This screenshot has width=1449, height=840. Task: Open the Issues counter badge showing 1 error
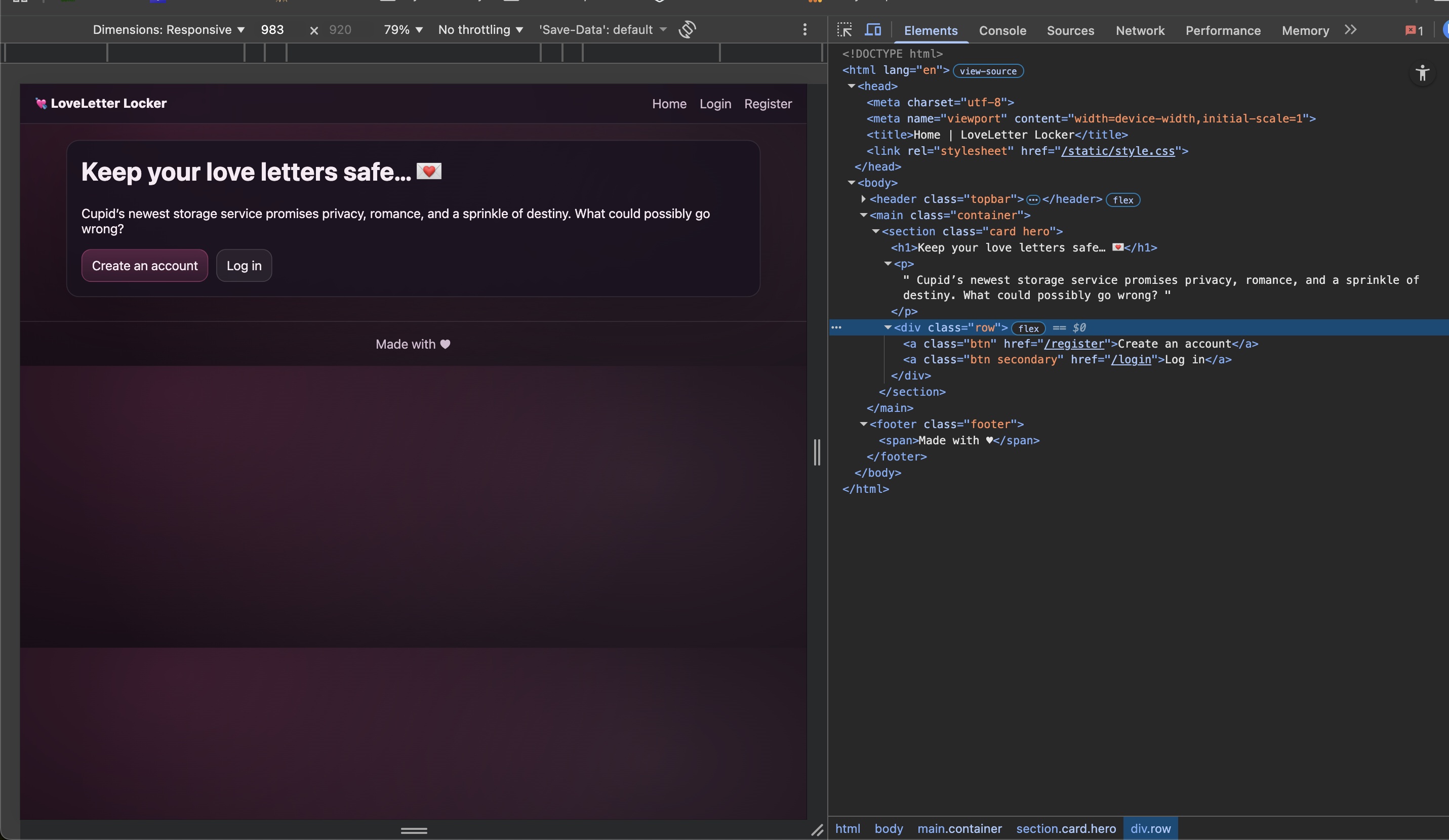1414,30
